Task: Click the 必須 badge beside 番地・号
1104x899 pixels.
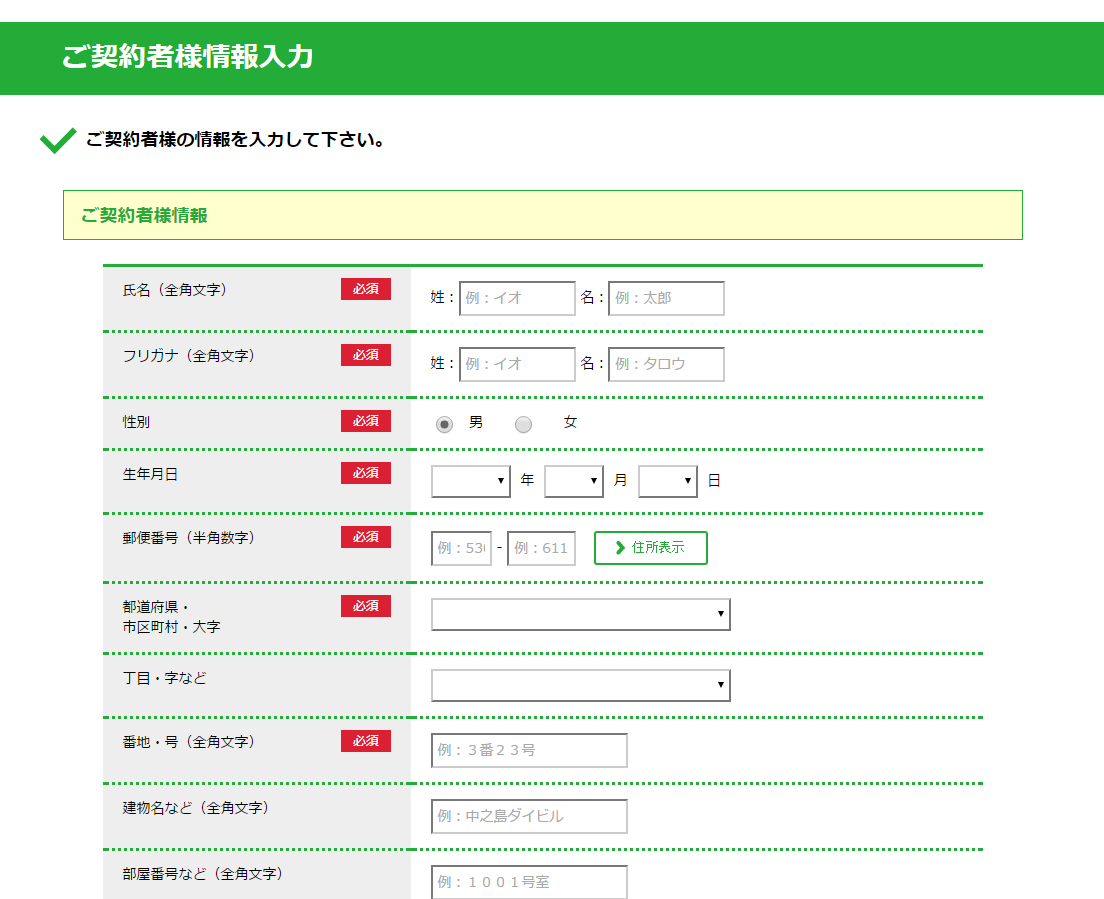Action: (366, 741)
